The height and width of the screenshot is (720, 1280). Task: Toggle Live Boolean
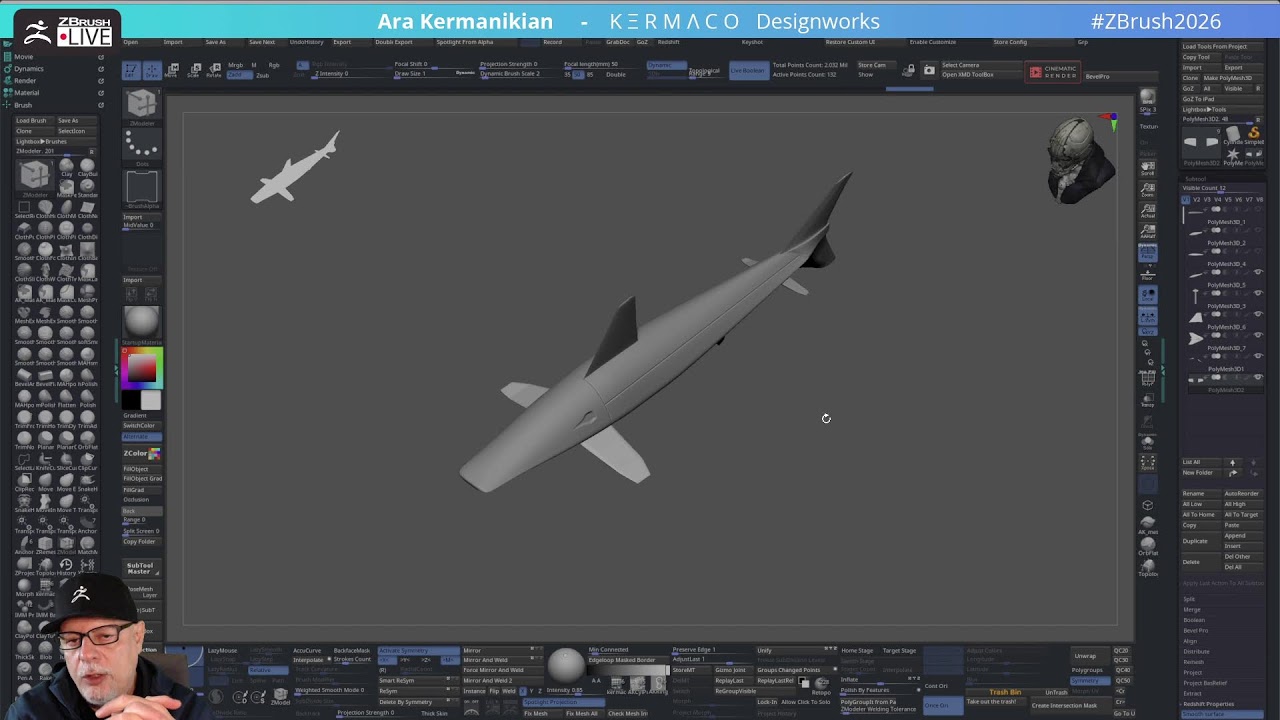pyautogui.click(x=747, y=71)
